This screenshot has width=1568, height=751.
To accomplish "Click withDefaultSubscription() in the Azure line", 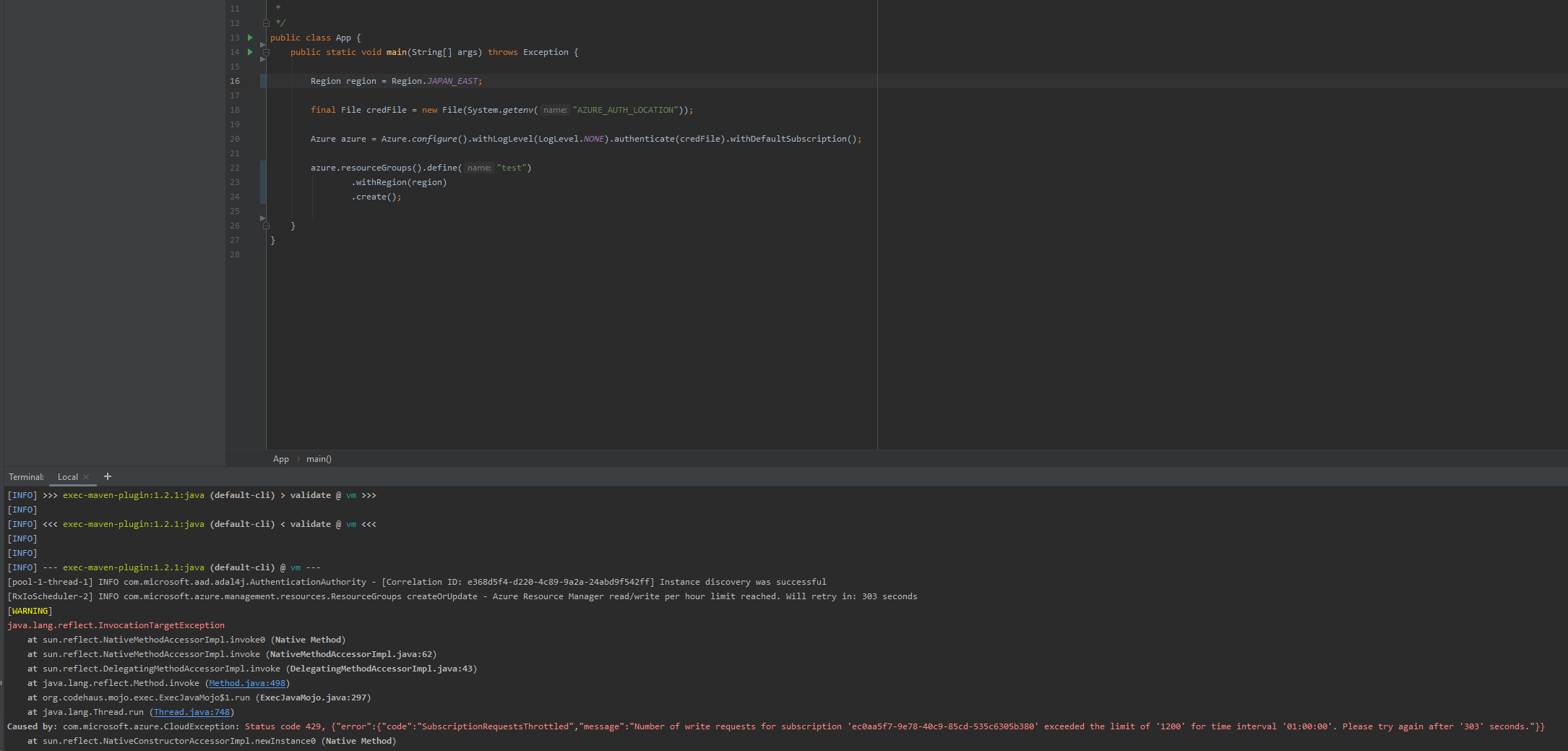I will [793, 139].
